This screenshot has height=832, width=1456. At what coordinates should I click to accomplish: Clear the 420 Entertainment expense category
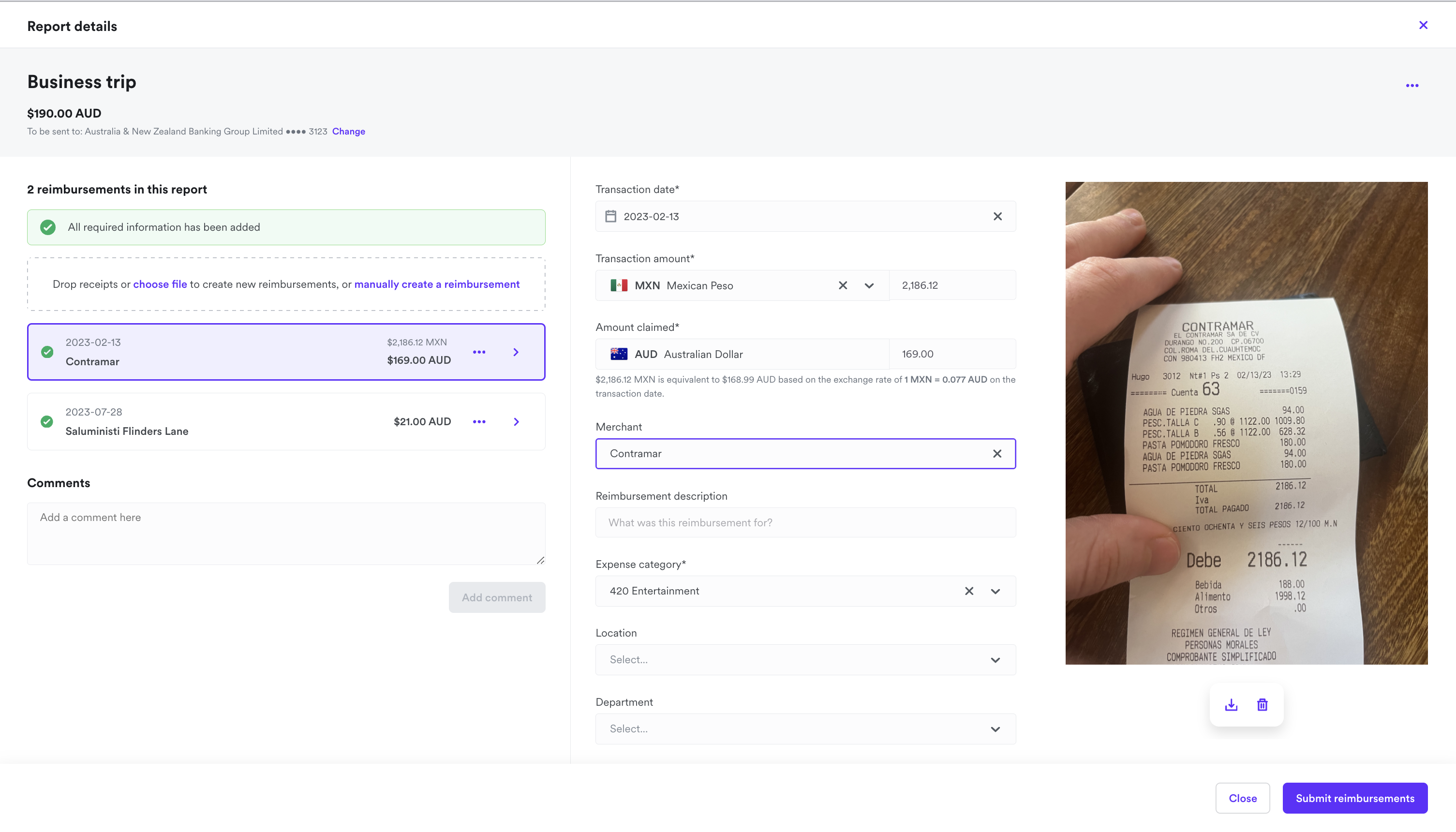[968, 591]
